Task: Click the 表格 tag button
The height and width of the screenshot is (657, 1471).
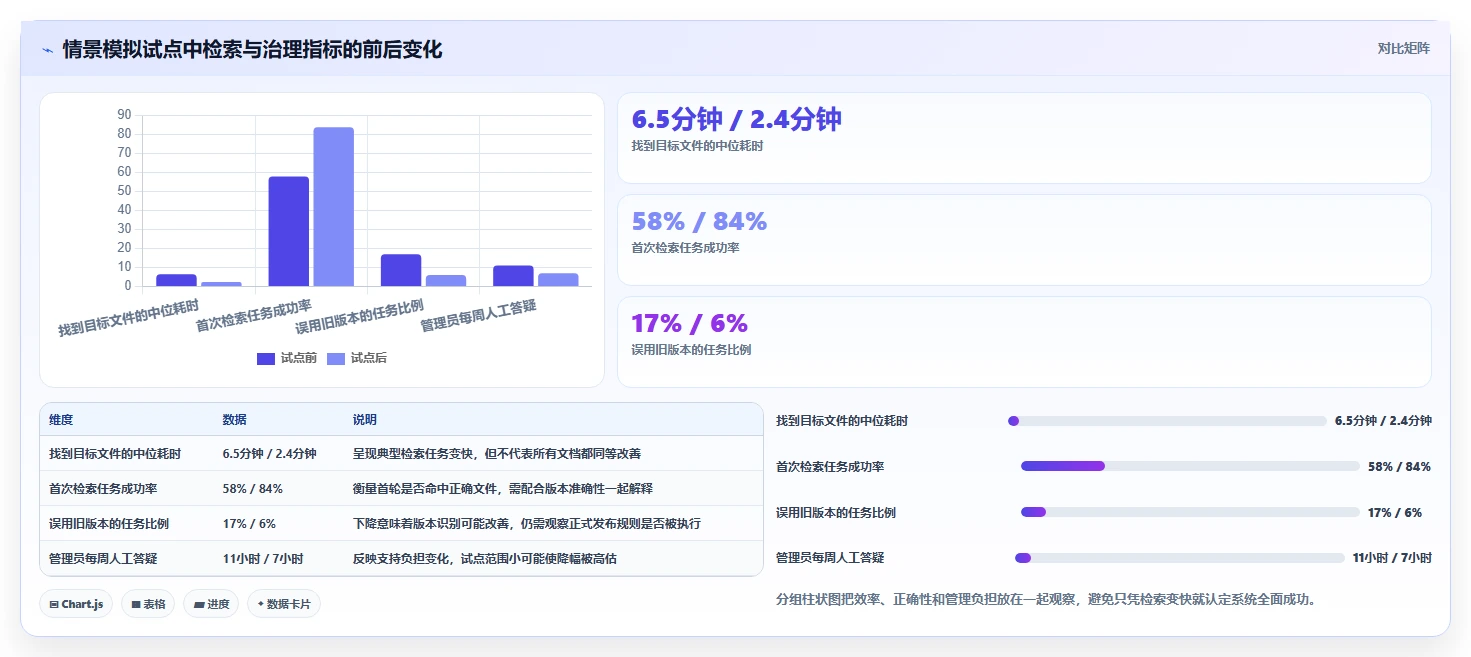Action: [x=148, y=604]
